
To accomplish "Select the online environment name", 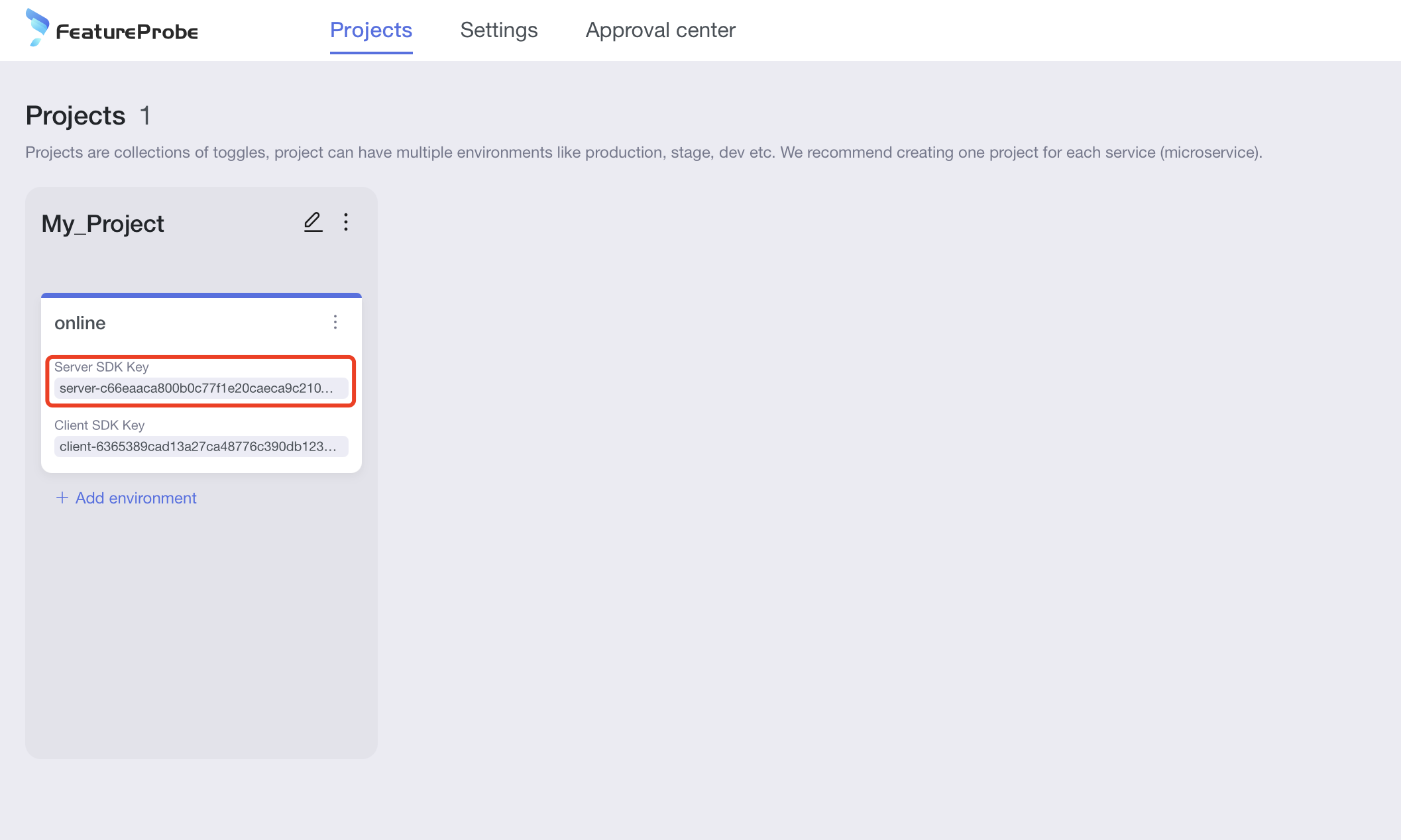I will point(80,323).
